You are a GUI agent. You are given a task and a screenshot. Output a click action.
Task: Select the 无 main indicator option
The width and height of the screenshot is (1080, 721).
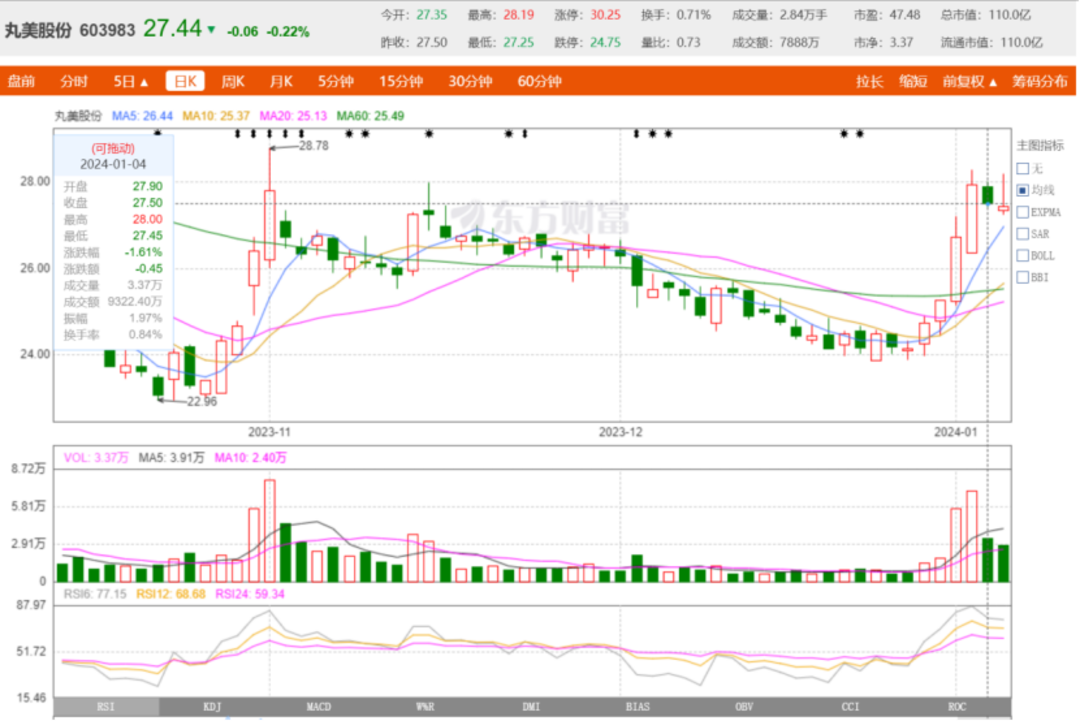click(x=1023, y=169)
